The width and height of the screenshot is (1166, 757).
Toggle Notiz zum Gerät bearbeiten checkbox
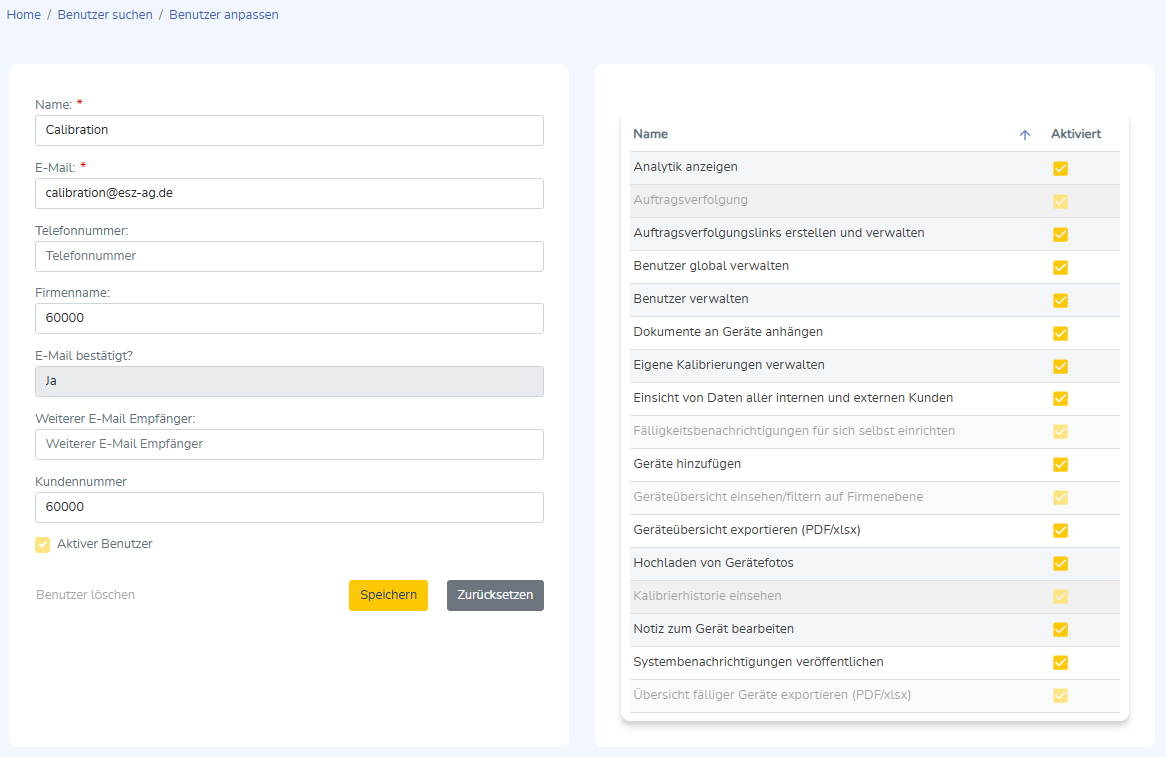1060,630
